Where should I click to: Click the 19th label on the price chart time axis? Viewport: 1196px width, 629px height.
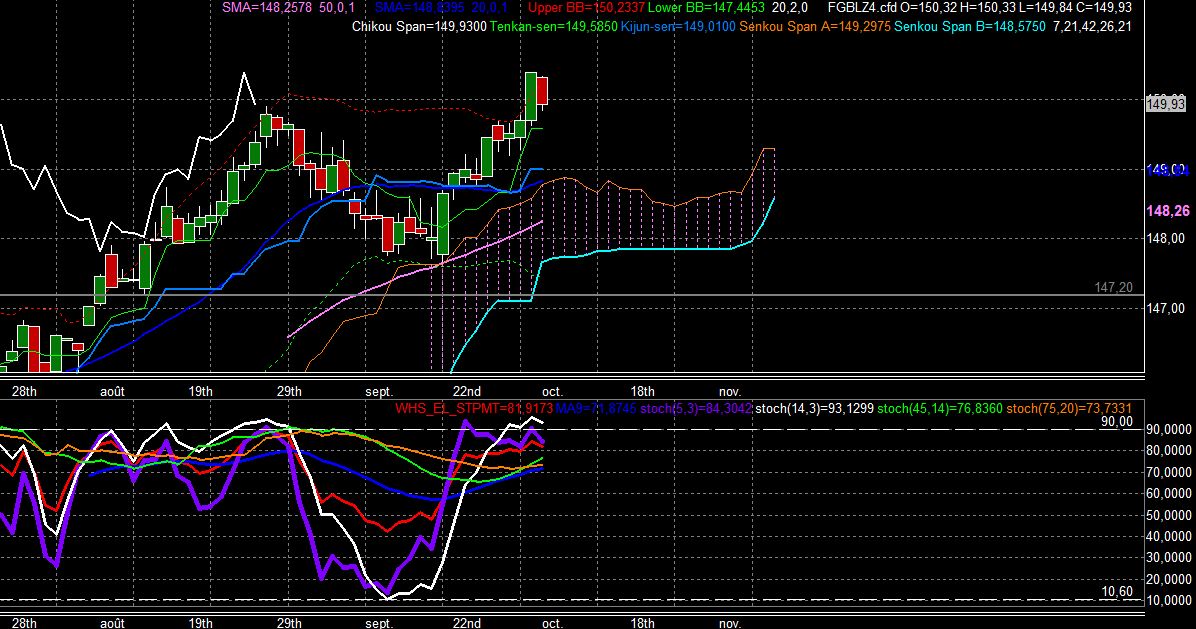click(201, 391)
